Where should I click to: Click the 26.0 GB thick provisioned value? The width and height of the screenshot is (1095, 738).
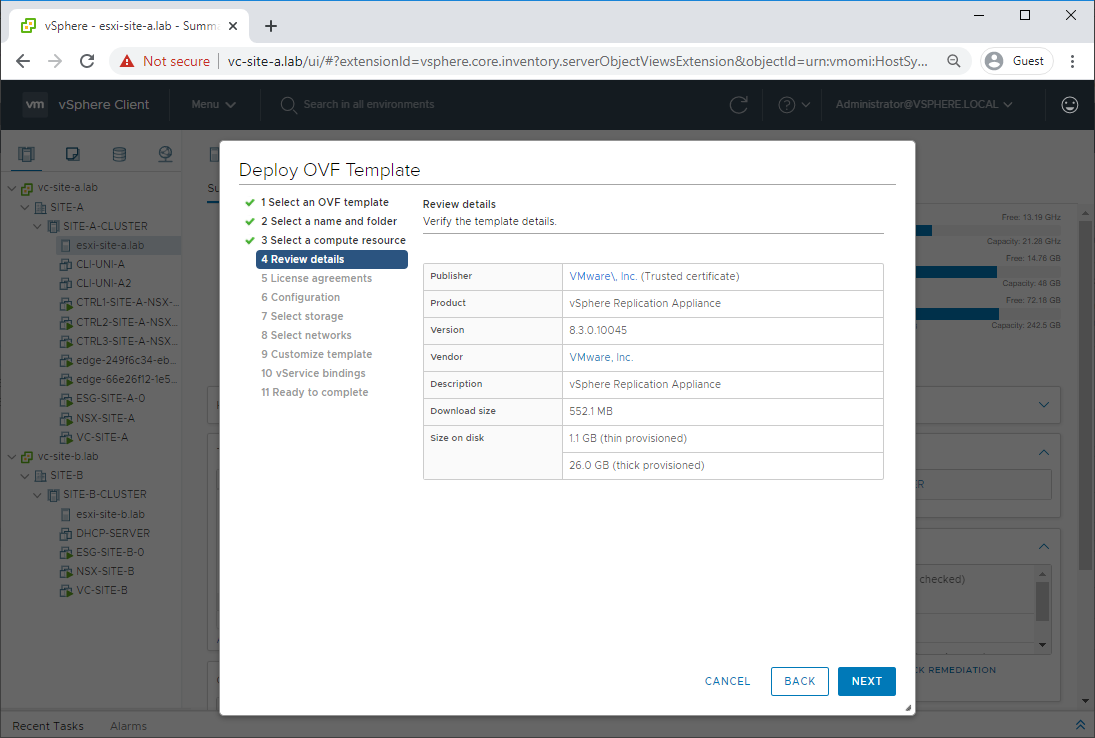[x=637, y=466]
